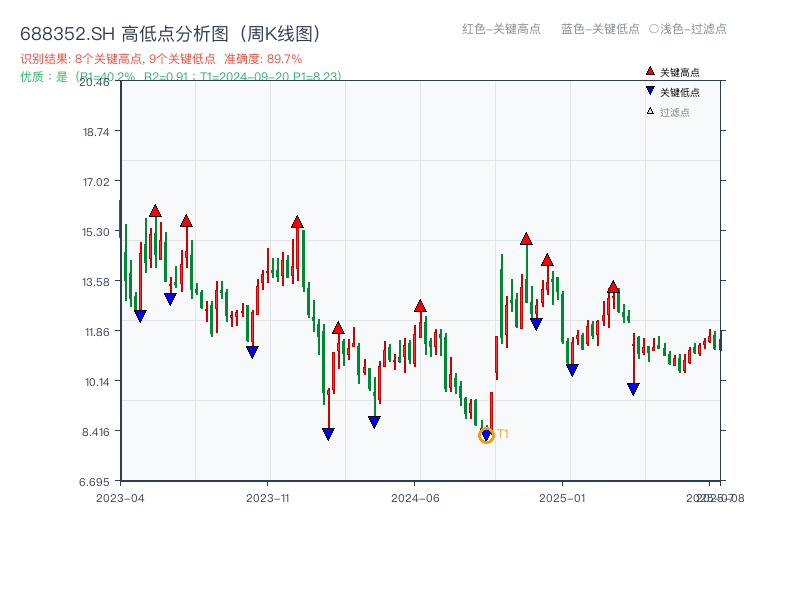
Task: Click the 2024-06 date label on the x-axis
Action: [414, 496]
